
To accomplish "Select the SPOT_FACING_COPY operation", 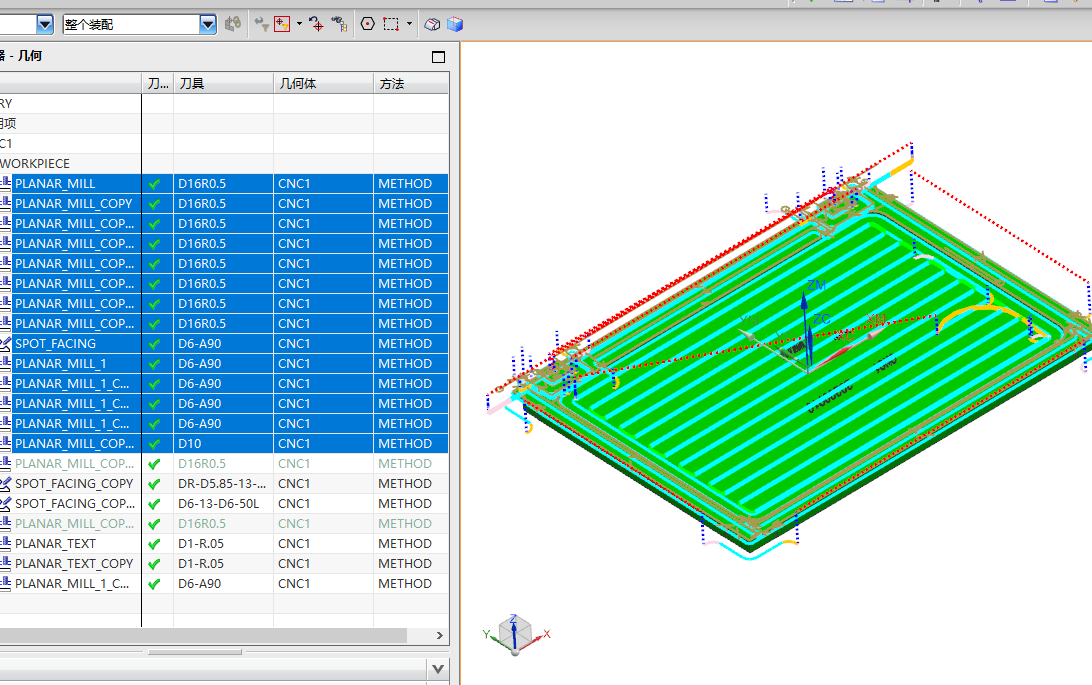I will (x=74, y=484).
